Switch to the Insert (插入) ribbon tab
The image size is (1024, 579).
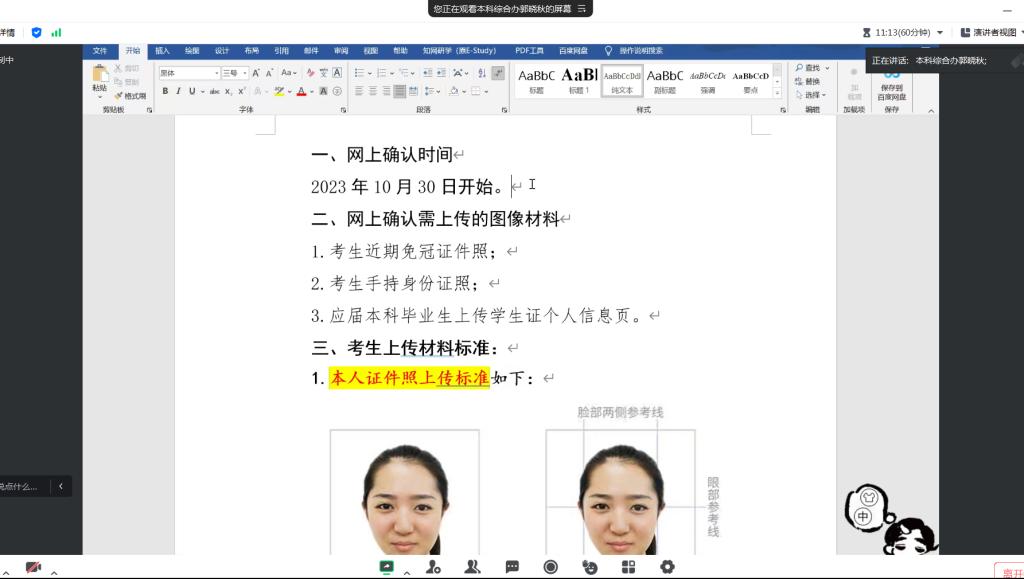pyautogui.click(x=162, y=50)
